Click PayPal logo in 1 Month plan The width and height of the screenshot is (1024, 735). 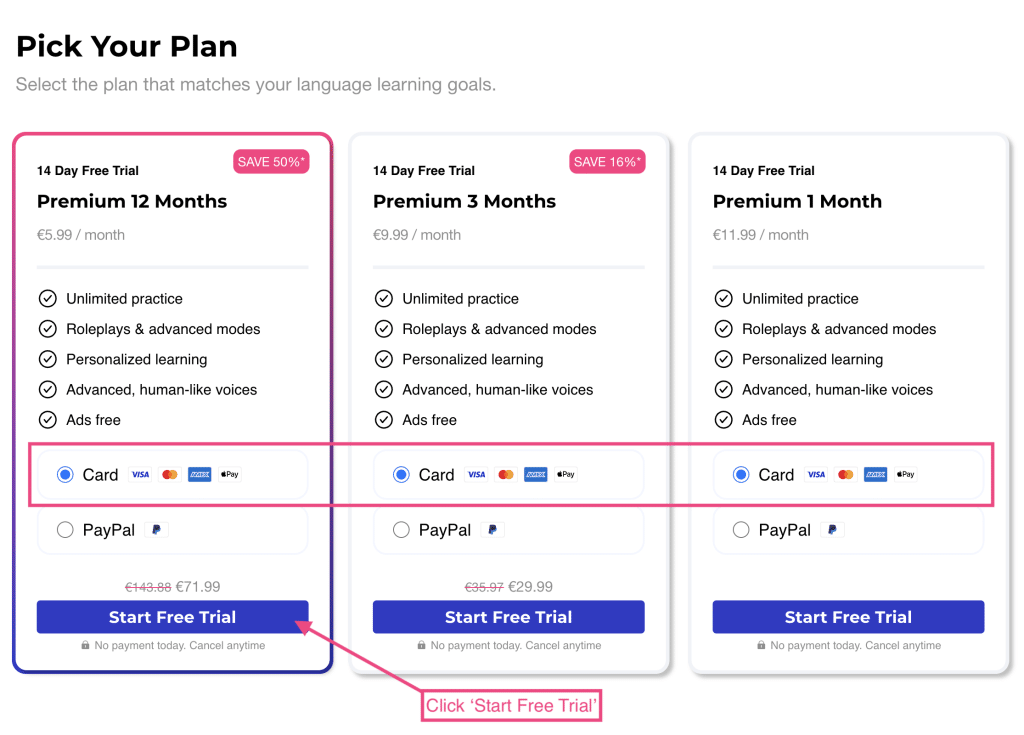(x=832, y=530)
